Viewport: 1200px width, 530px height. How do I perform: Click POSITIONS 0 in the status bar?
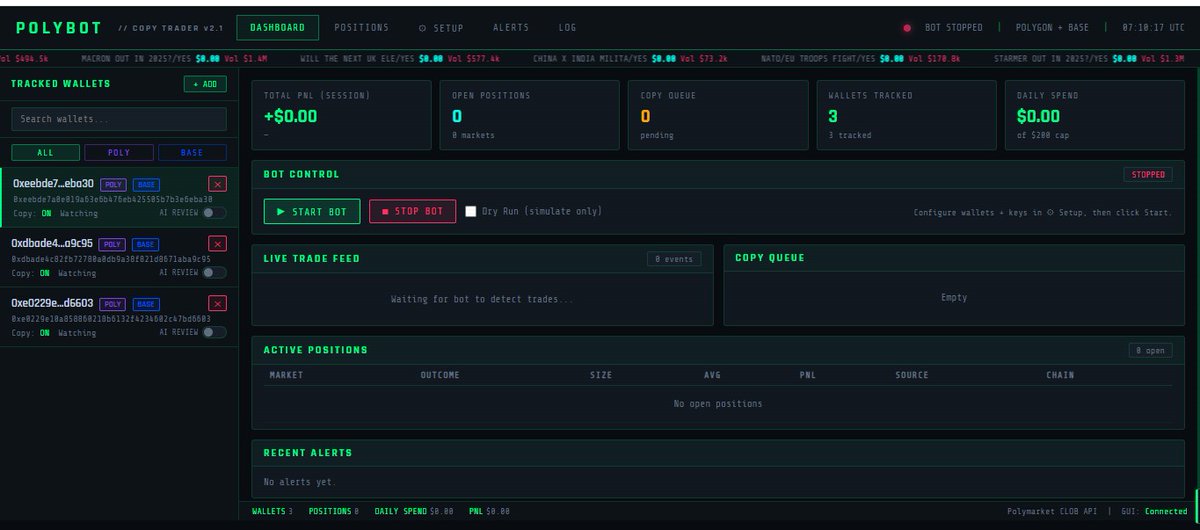(x=333, y=511)
